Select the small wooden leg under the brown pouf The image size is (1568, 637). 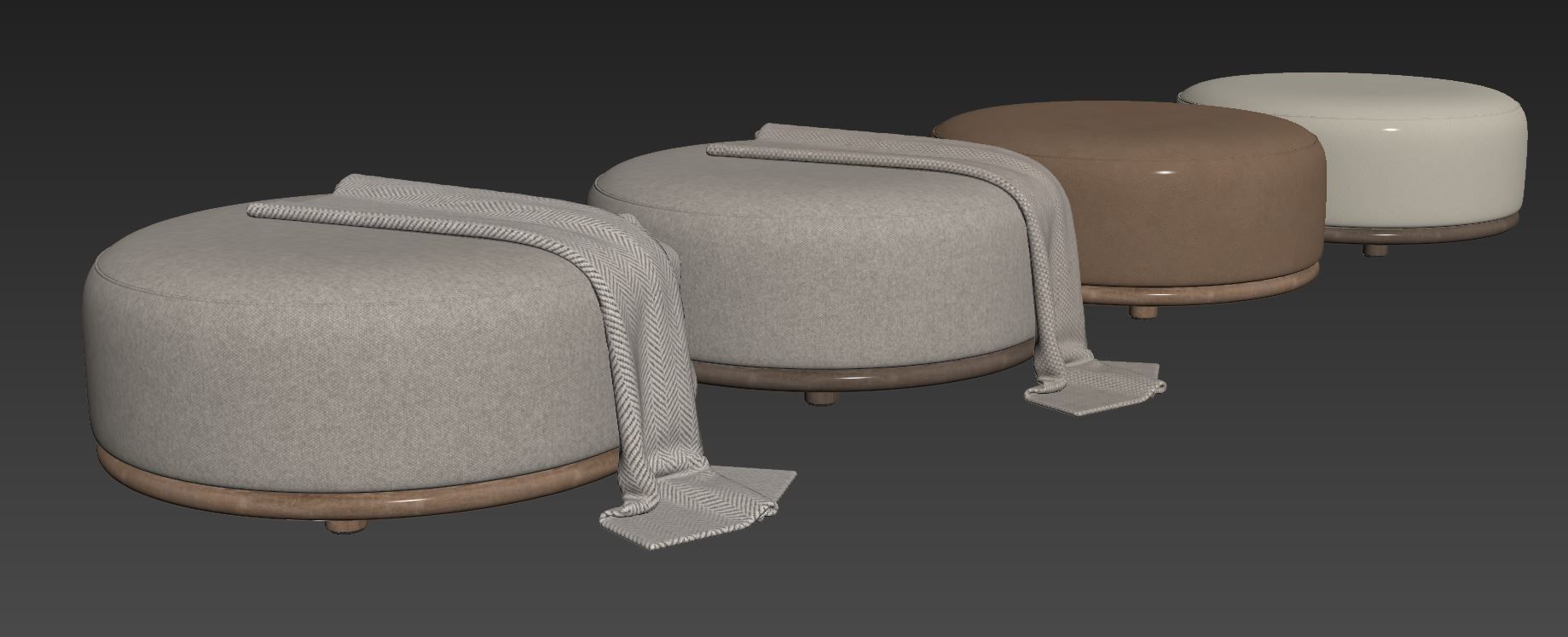(x=1143, y=311)
